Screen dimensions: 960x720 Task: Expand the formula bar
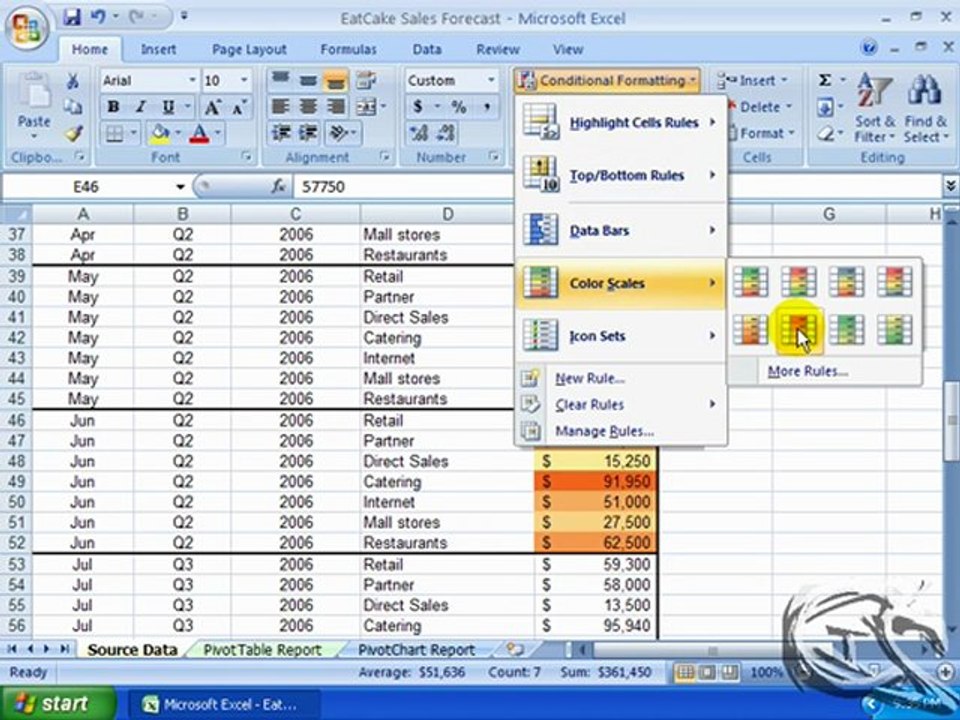point(950,186)
